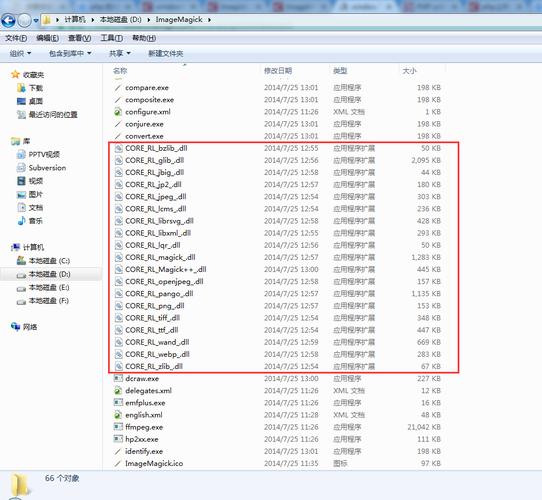Viewport: 542px width, 500px height.
Task: Click the compare.exe file icon
Action: click(x=118, y=88)
